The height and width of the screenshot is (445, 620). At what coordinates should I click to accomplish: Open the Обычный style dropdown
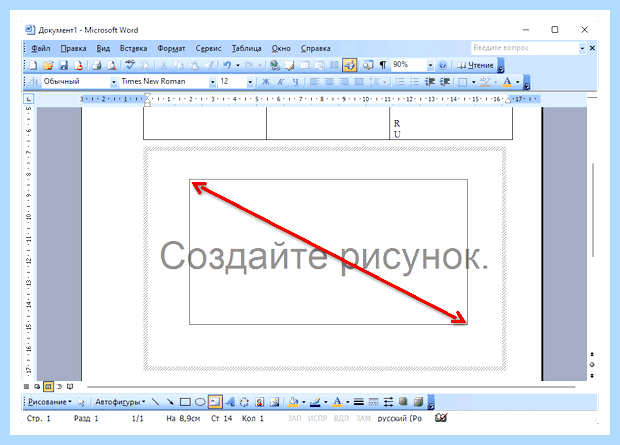(x=113, y=82)
